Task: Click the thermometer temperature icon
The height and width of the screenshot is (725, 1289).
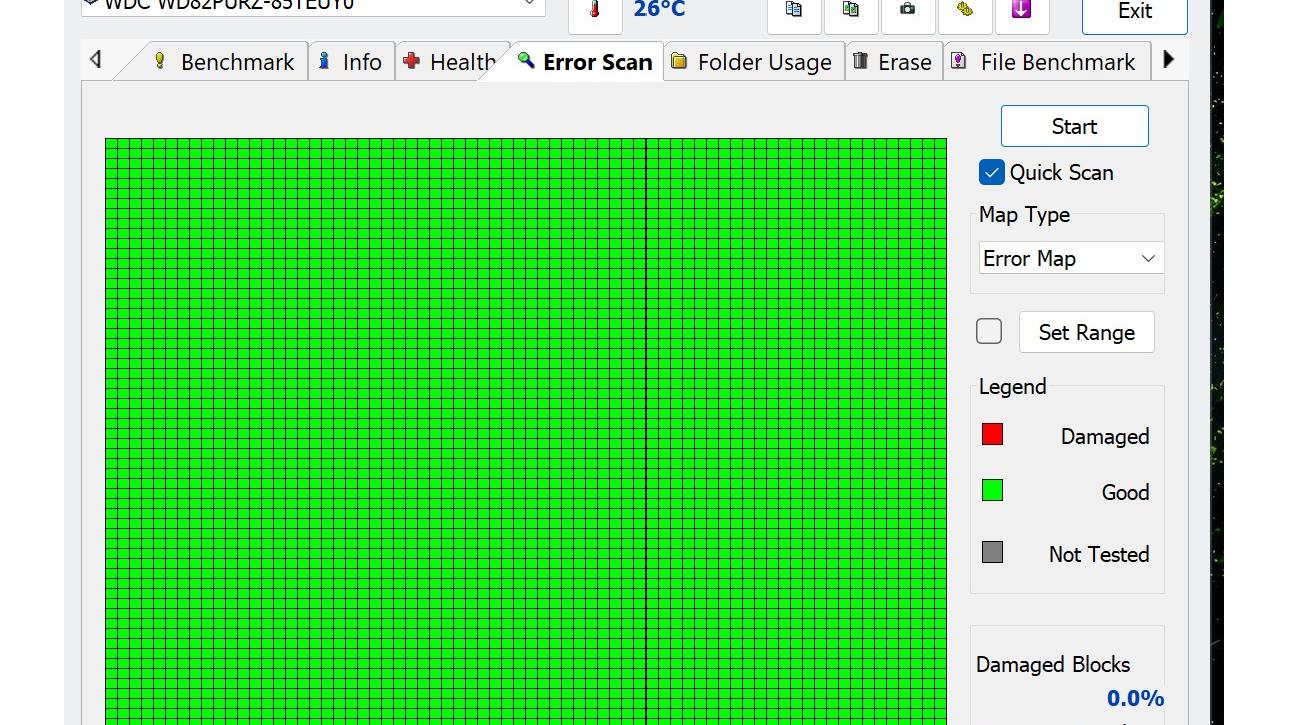Action: click(594, 11)
